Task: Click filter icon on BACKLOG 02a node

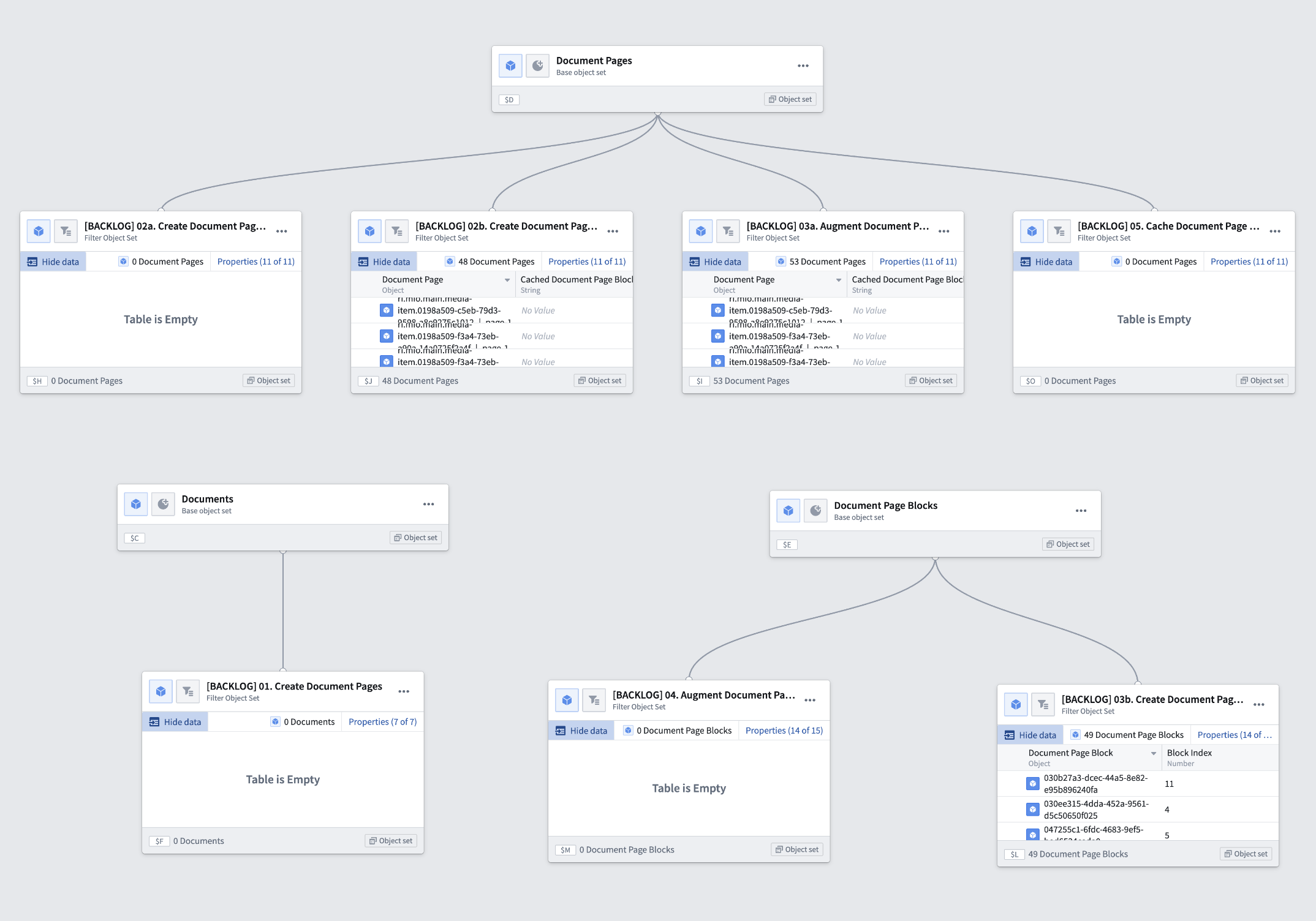Action: [66, 231]
